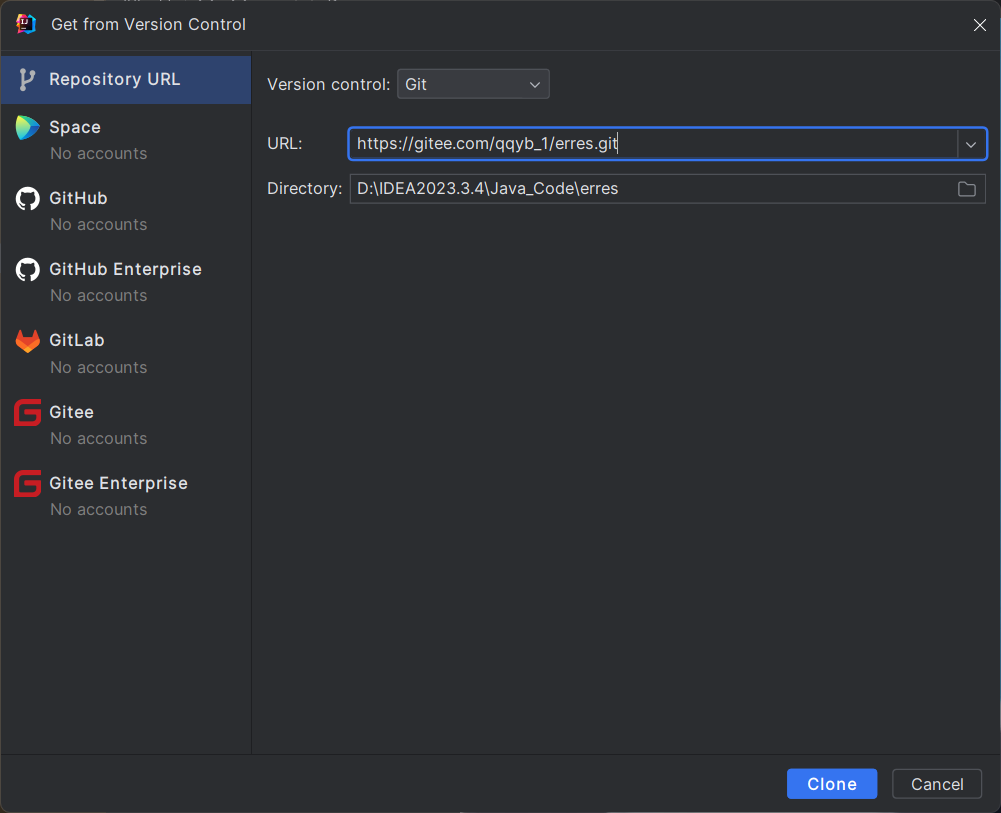Click the IntelliJ IDEA logo in title bar

pyautogui.click(x=26, y=24)
